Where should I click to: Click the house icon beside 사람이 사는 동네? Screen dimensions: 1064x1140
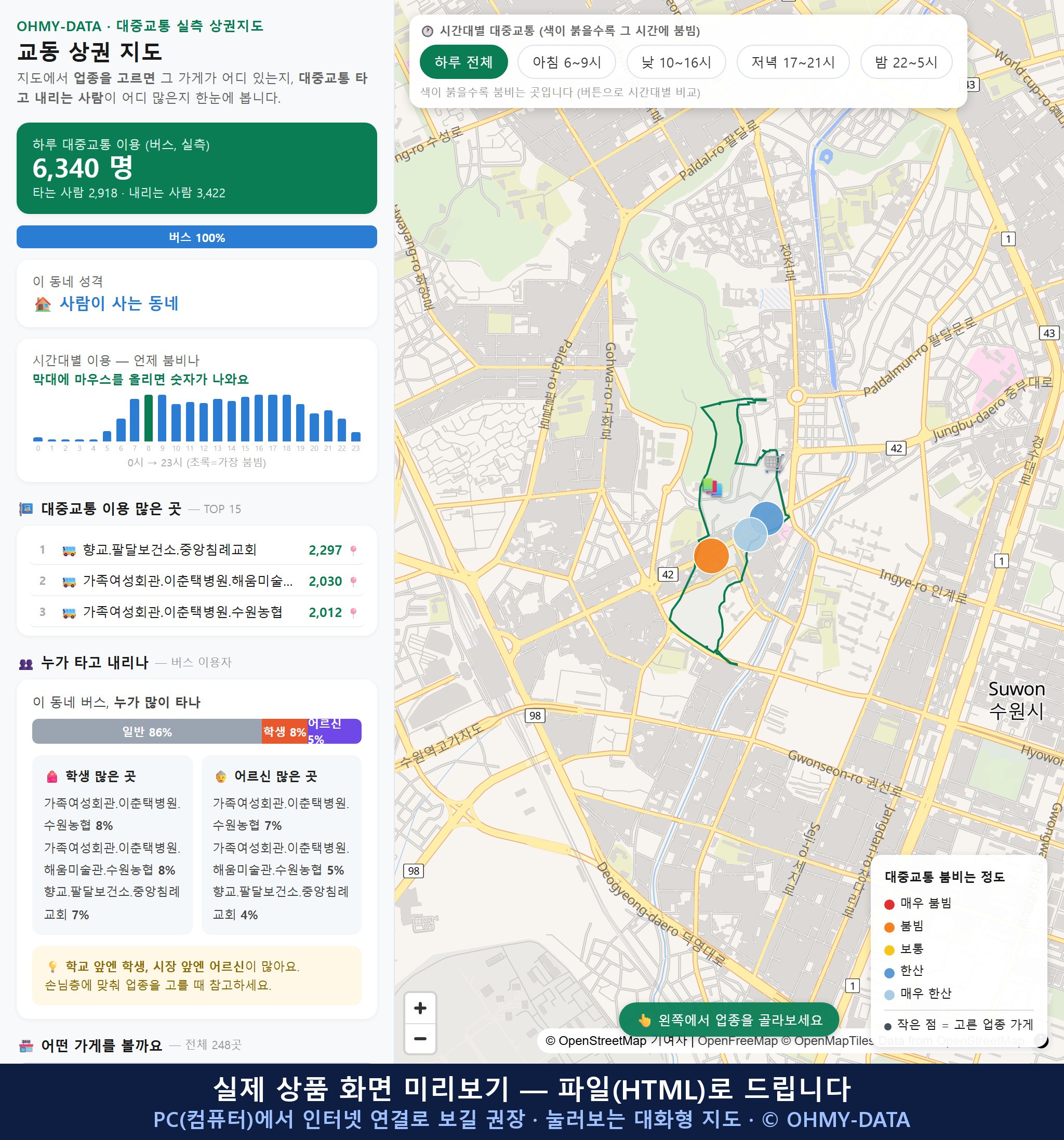[43, 304]
